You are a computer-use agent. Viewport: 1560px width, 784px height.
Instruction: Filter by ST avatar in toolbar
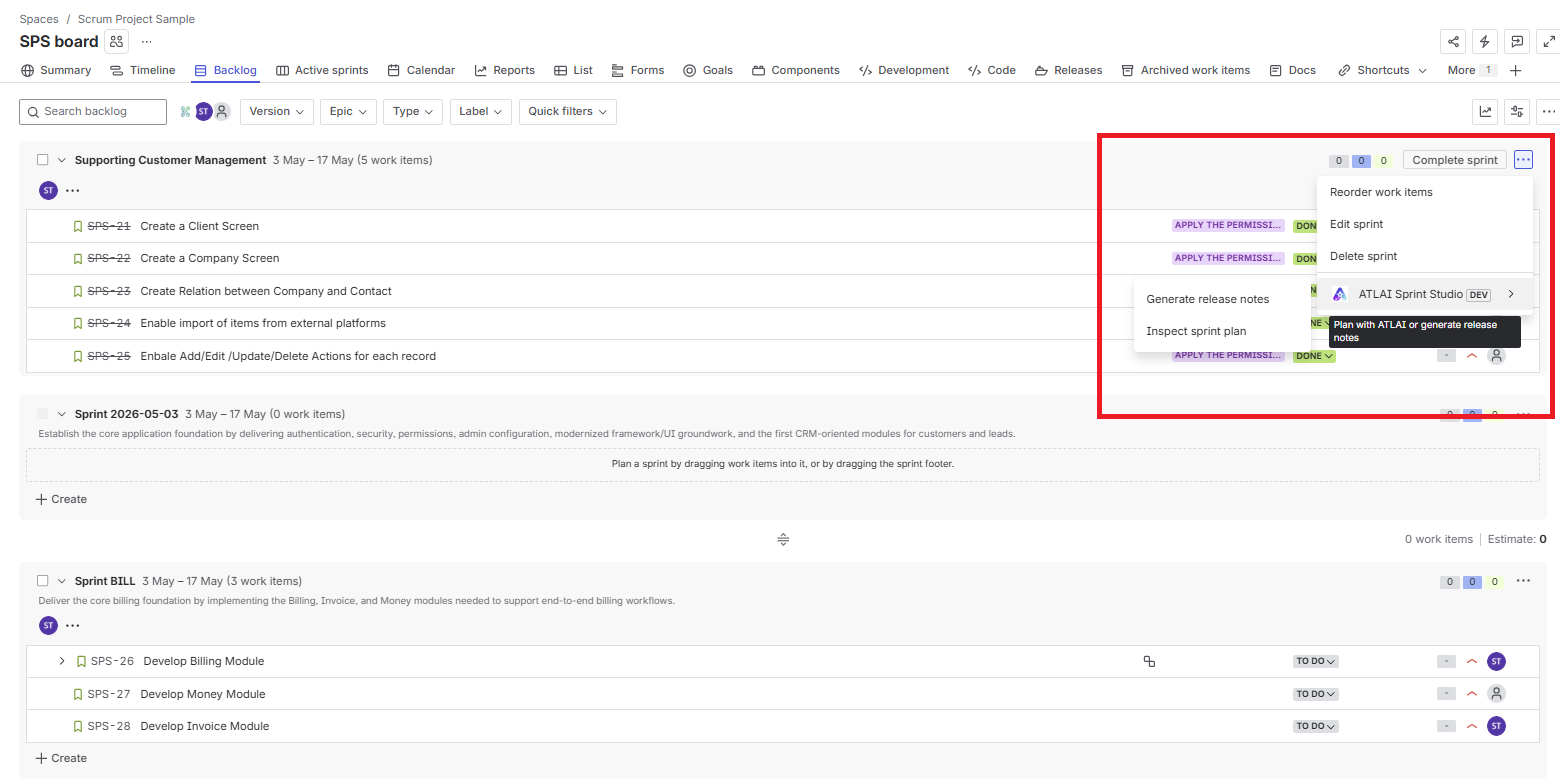coord(203,111)
